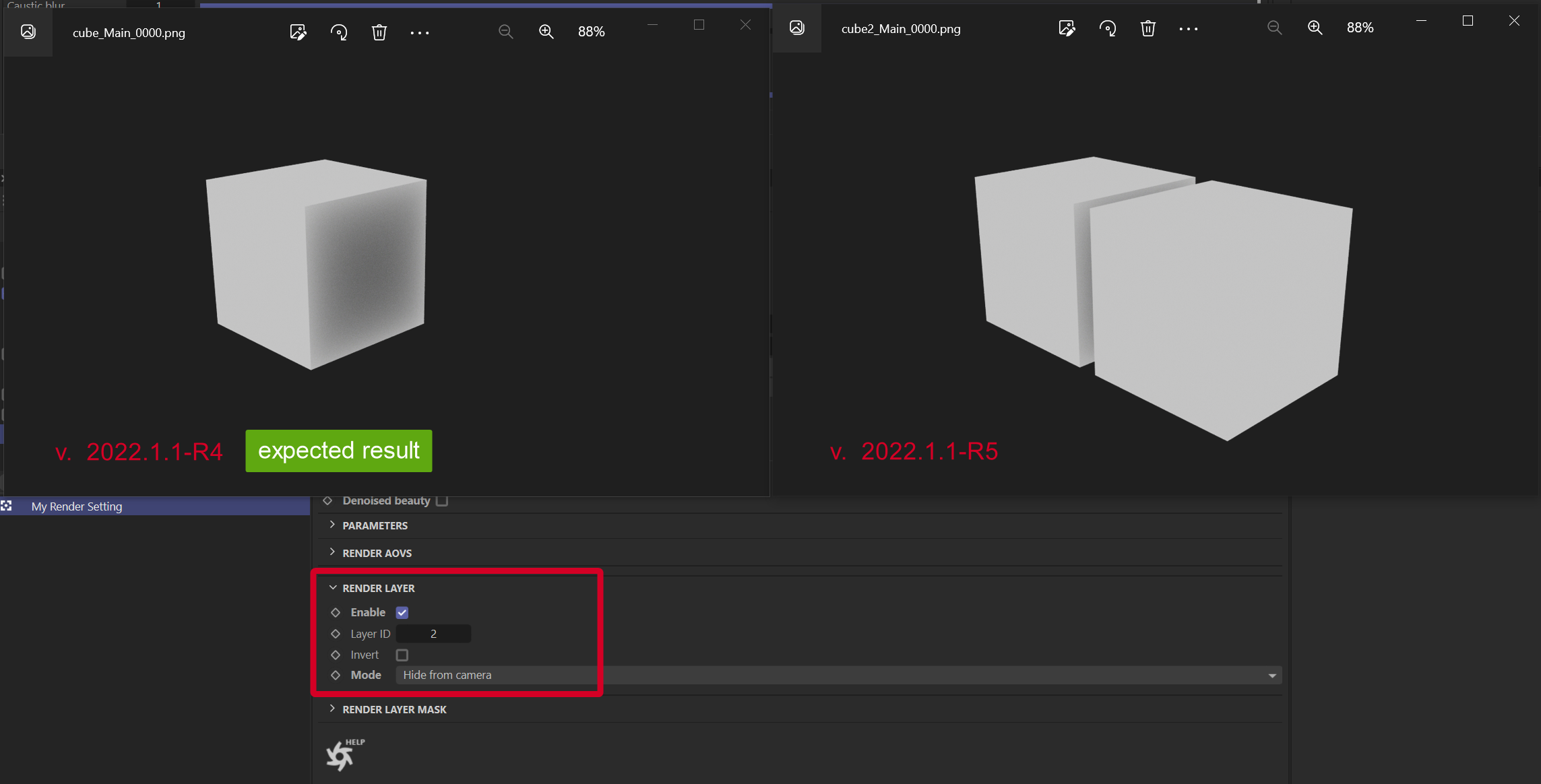Click the Layer ID input field
Viewport: 1541px width, 784px height.
pyautogui.click(x=433, y=634)
